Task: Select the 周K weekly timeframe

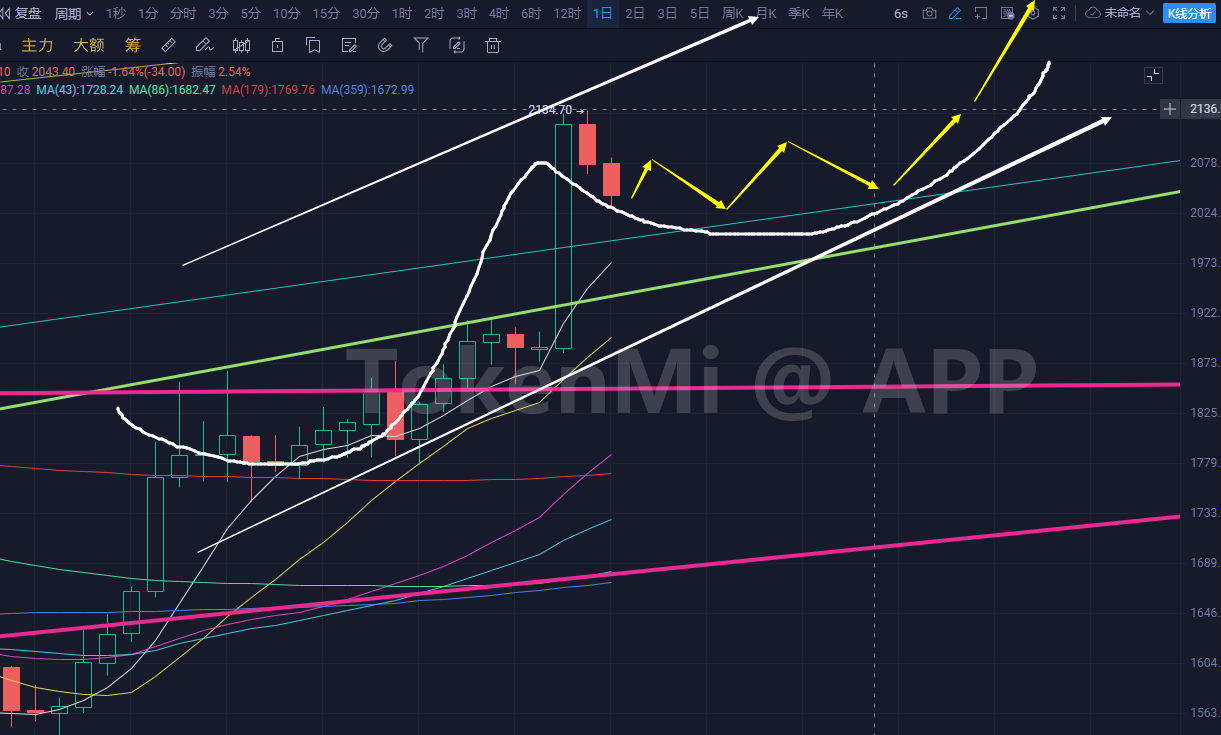Action: (733, 13)
